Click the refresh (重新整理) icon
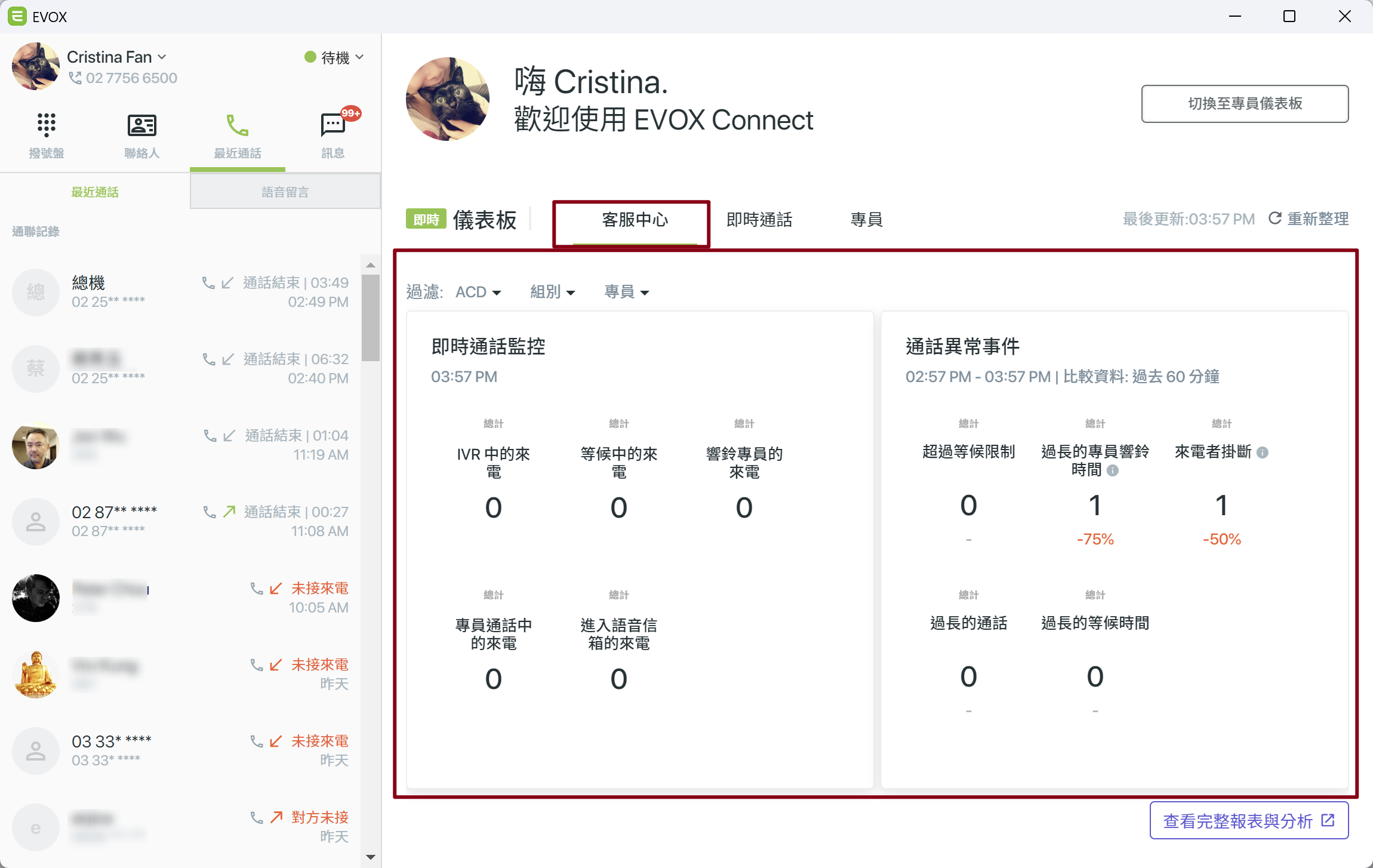The width and height of the screenshot is (1373, 868). [1275, 218]
